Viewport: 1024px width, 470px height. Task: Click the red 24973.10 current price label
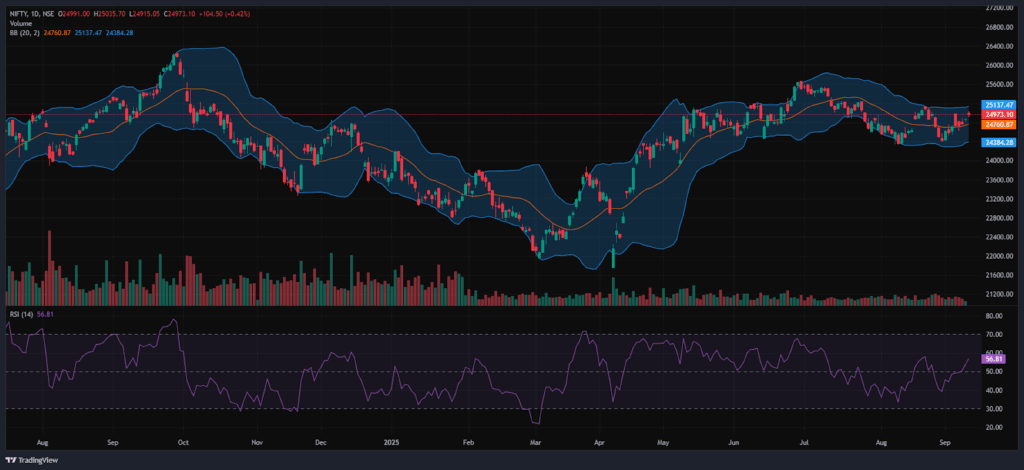point(1000,115)
